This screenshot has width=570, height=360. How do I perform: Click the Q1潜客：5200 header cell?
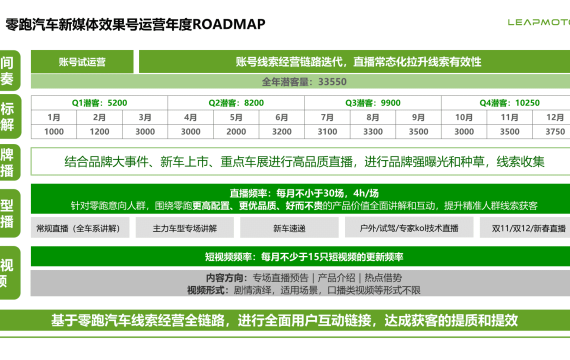[99, 103]
